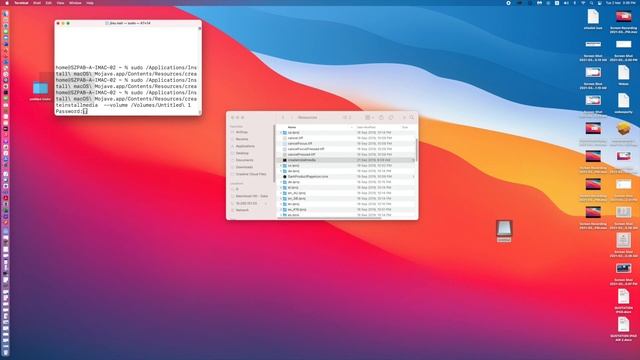Click the Wi-Fi status icon
640x360 pixels.
[x=583, y=3]
